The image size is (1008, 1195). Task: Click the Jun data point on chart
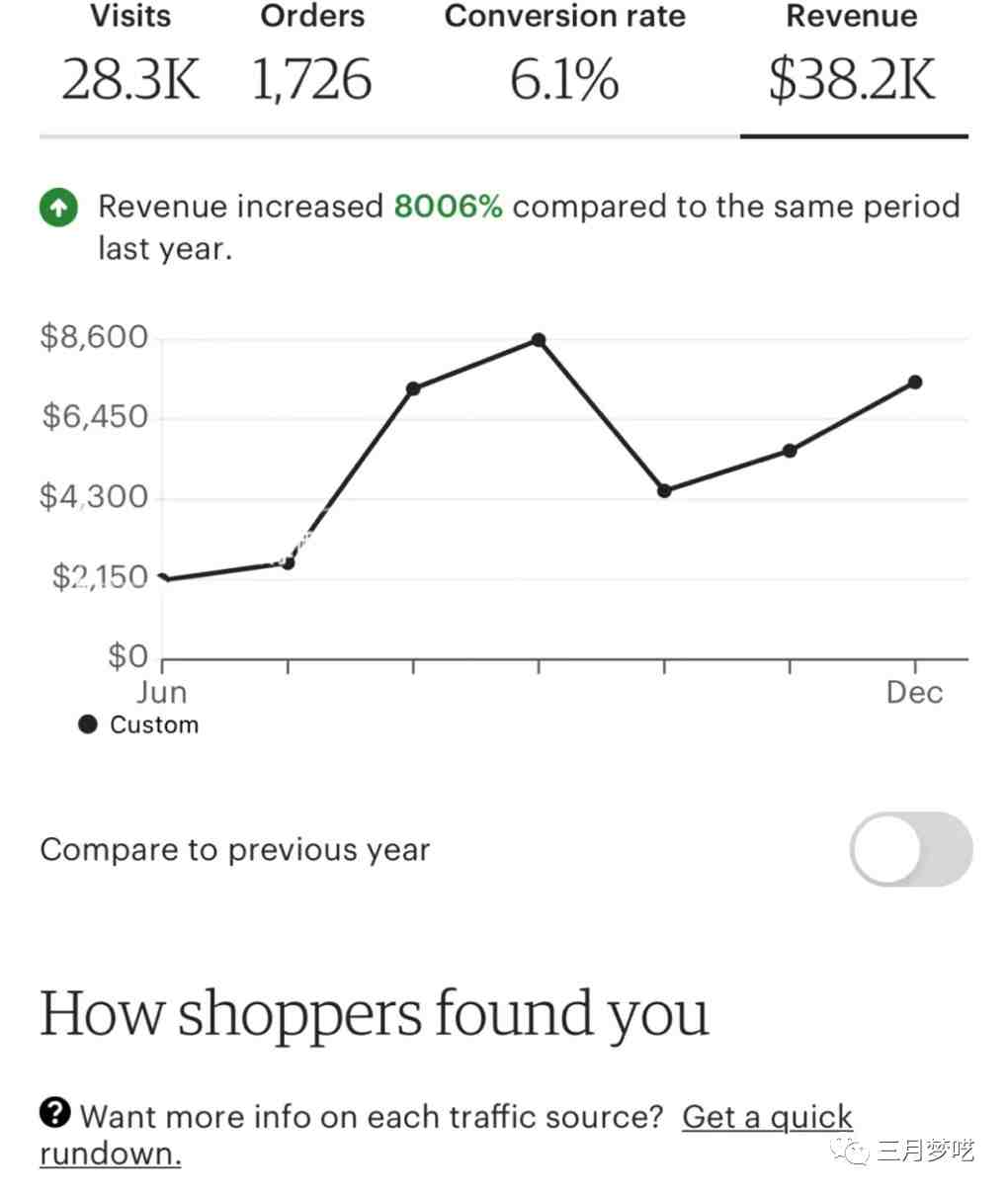coord(164,578)
